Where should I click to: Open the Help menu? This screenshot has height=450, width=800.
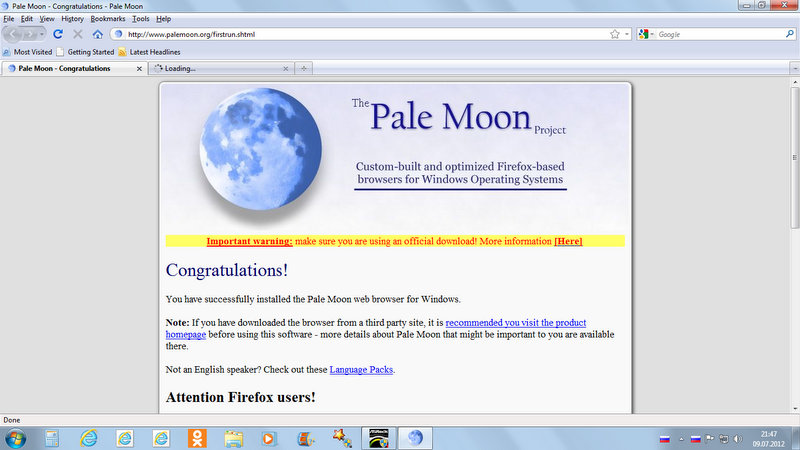(163, 19)
